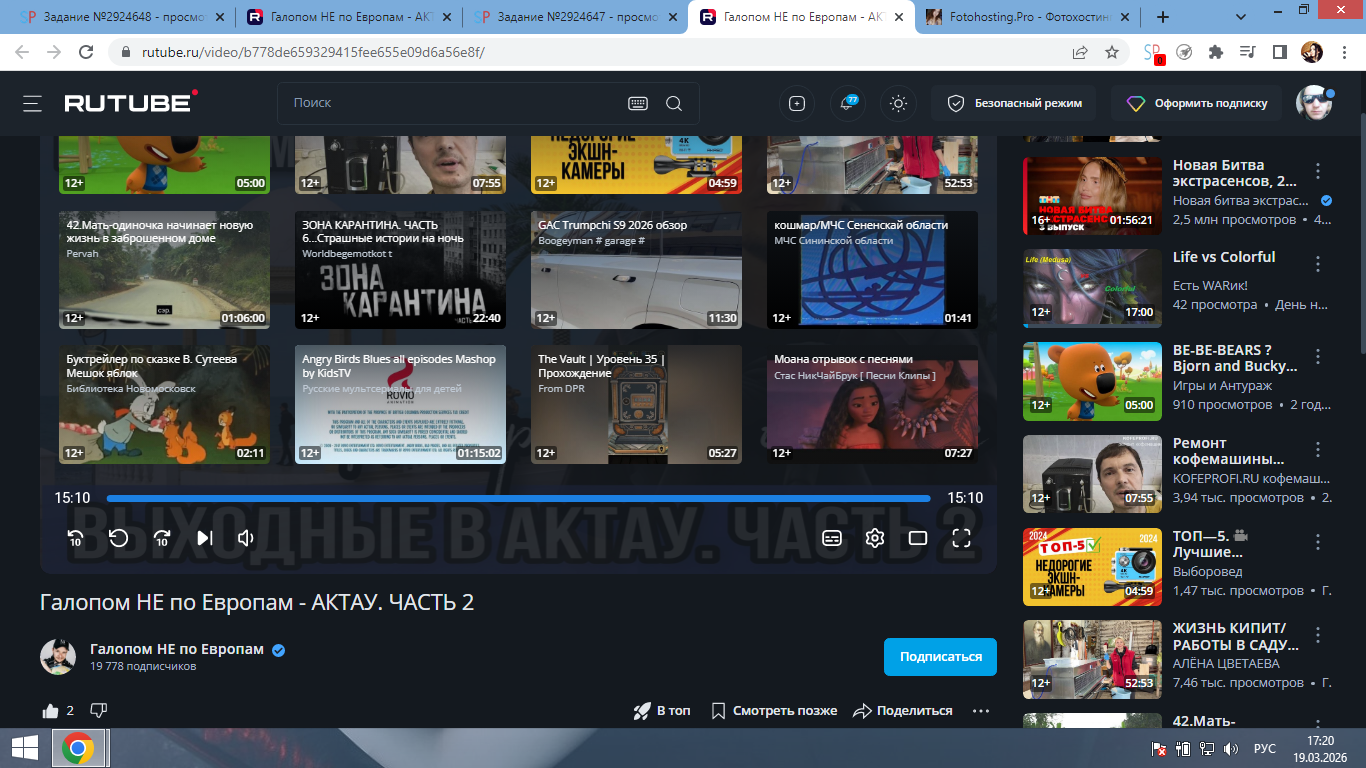Image resolution: width=1366 pixels, height=768 pixels.
Task: Toggle light/dark theme sun icon
Action: tap(898, 103)
